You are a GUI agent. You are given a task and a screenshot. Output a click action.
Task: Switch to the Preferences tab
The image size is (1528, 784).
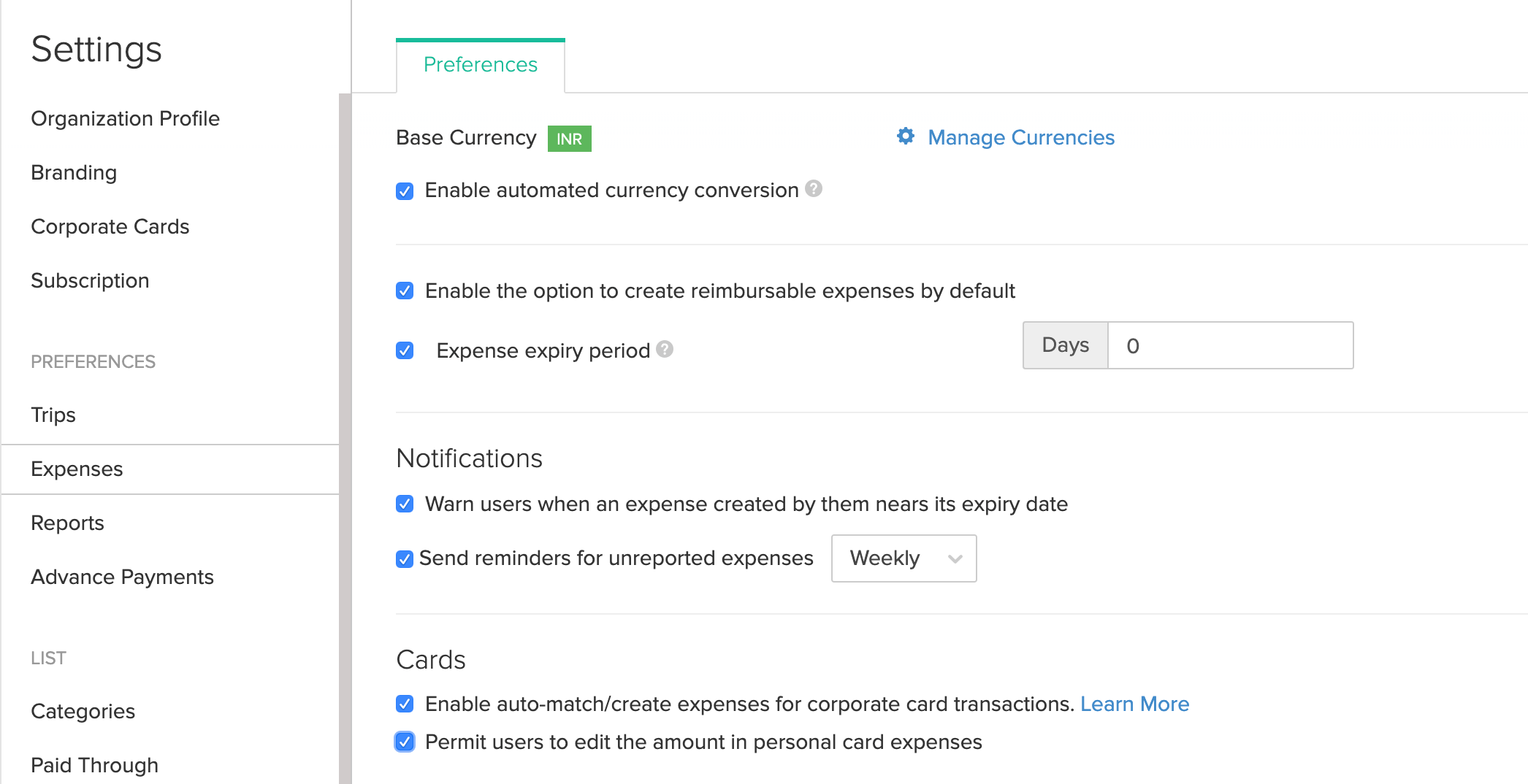[x=479, y=64]
